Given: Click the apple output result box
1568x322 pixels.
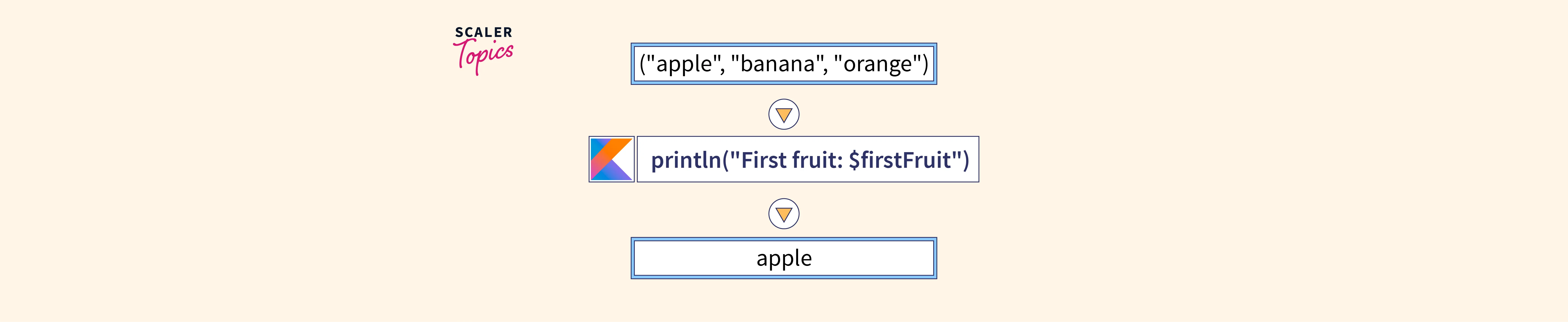Looking at the screenshot, I should 783,258.
